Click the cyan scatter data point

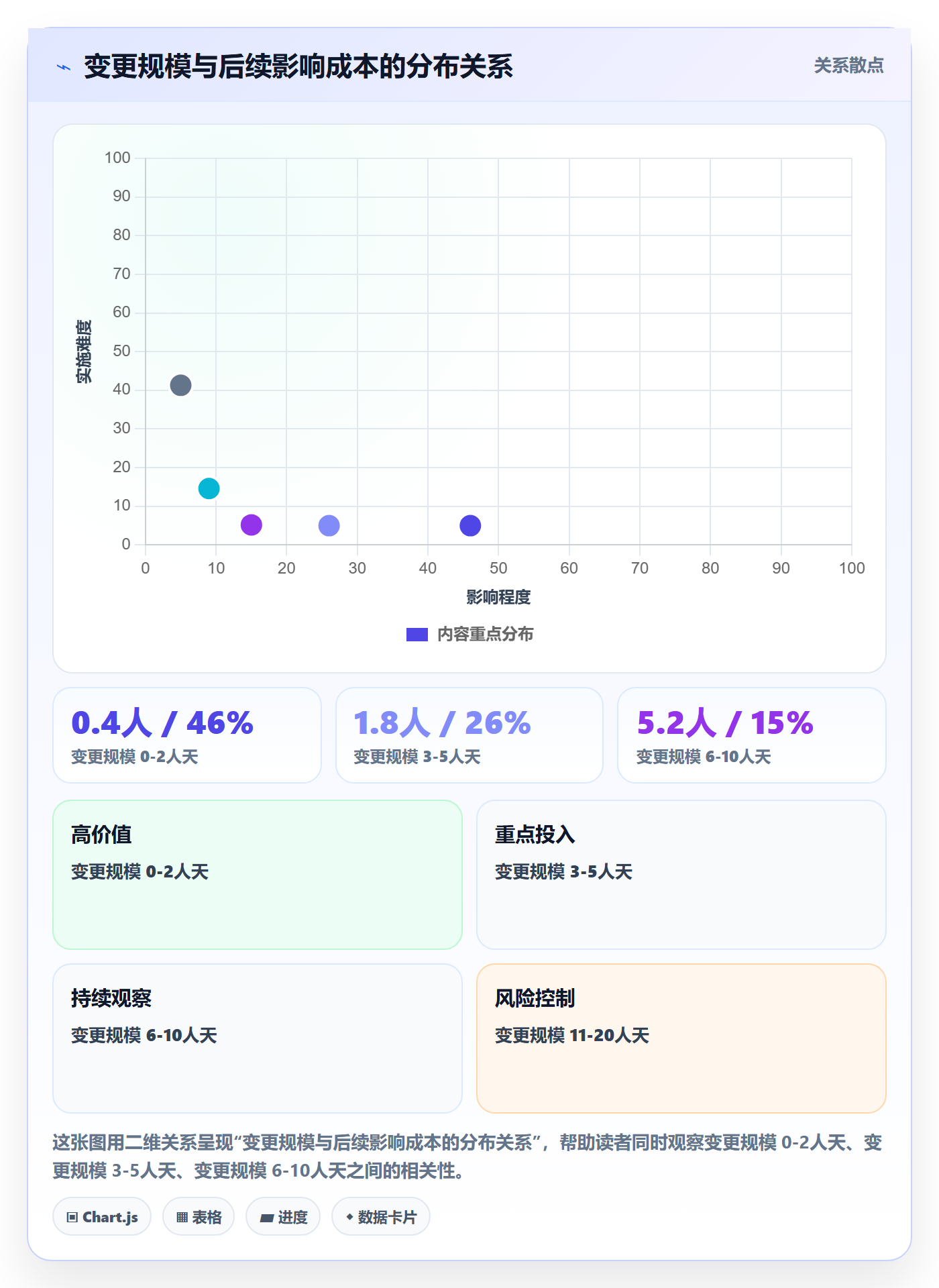(x=209, y=488)
